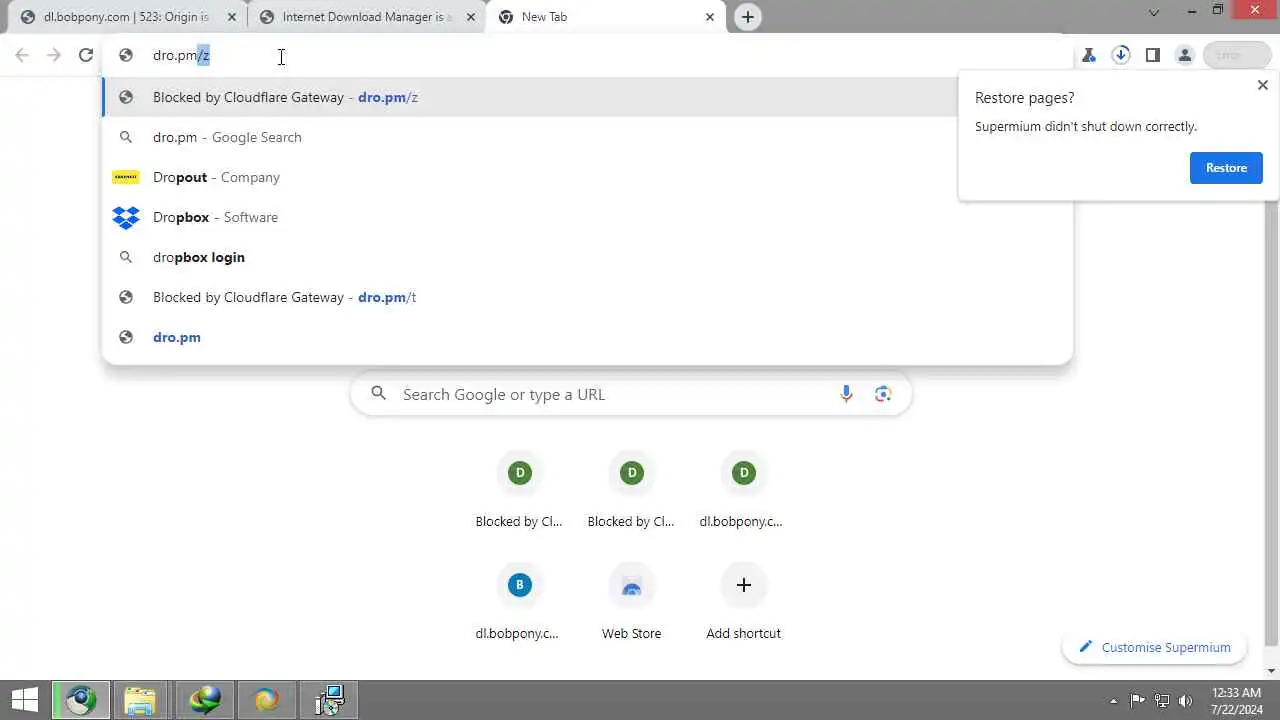Click the search magnifier in the Google box
Image resolution: width=1280 pixels, height=720 pixels.
click(x=379, y=394)
